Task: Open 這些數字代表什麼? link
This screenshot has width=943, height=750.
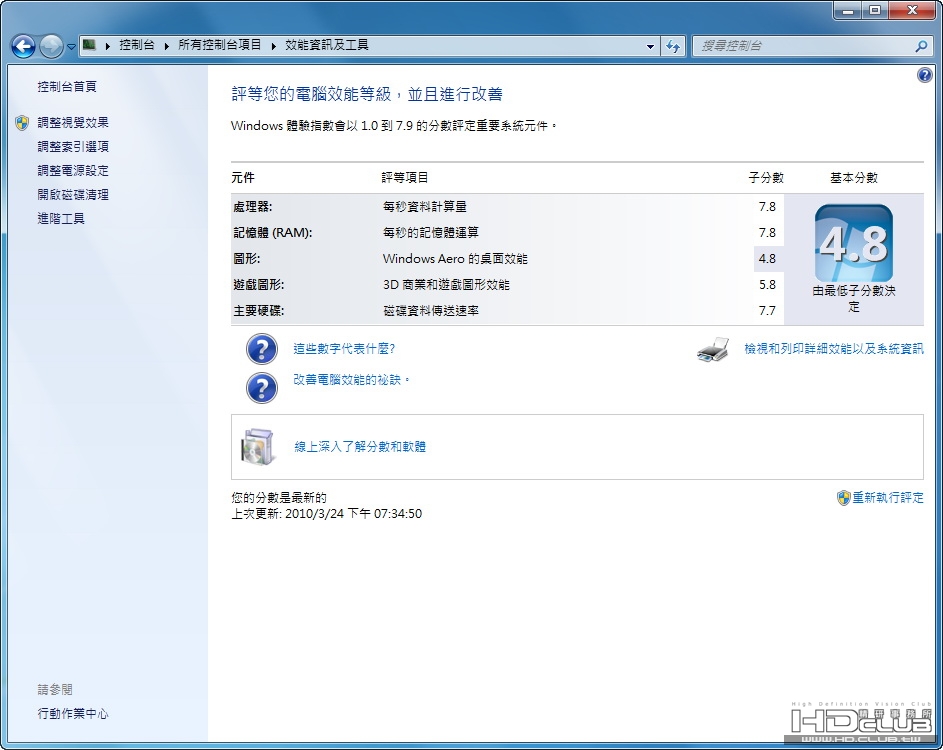Action: click(x=344, y=349)
